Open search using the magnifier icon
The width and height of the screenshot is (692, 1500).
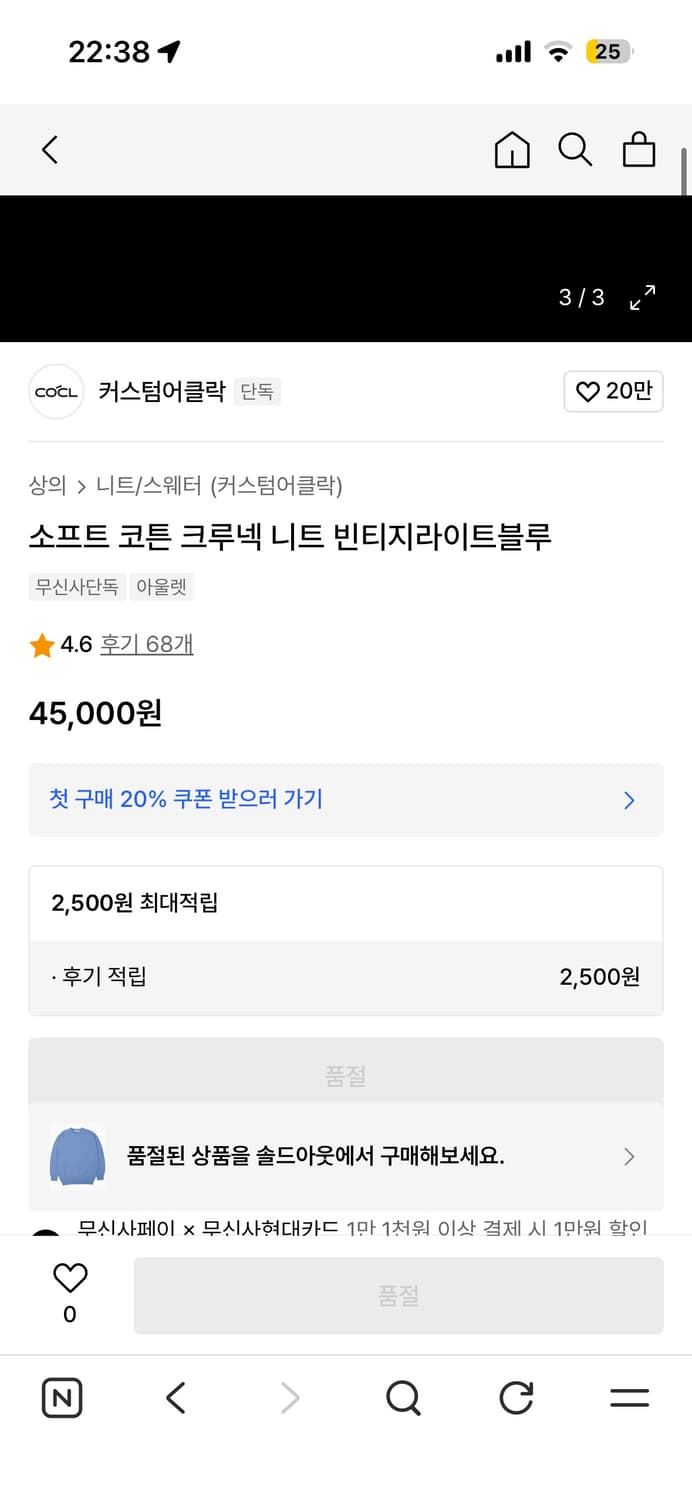click(575, 150)
